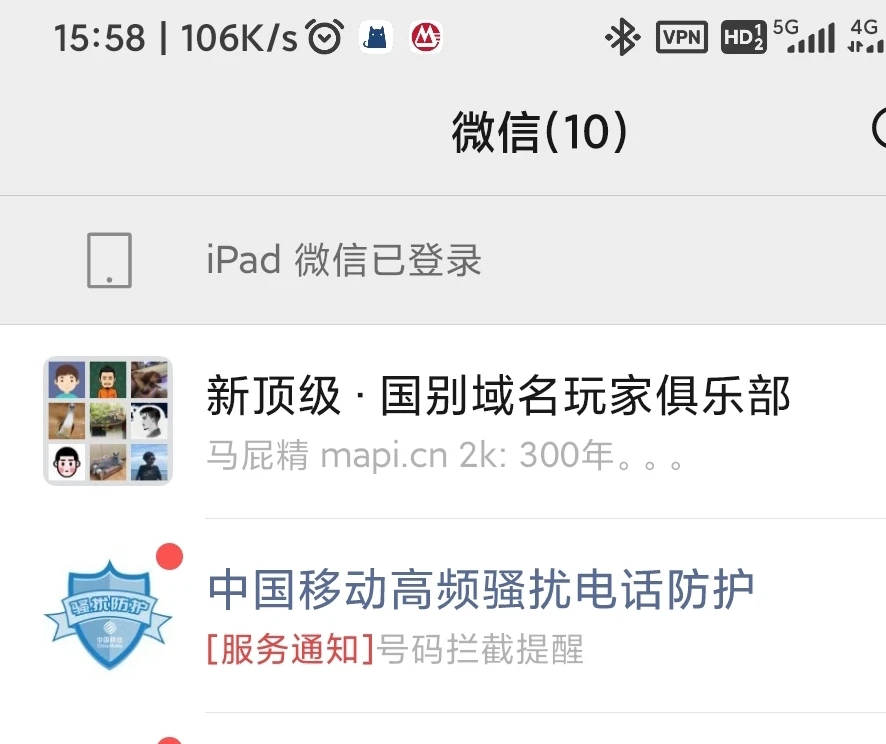Tap the 骚扰防护 shield avatar
This screenshot has height=744, width=886.
(108, 615)
